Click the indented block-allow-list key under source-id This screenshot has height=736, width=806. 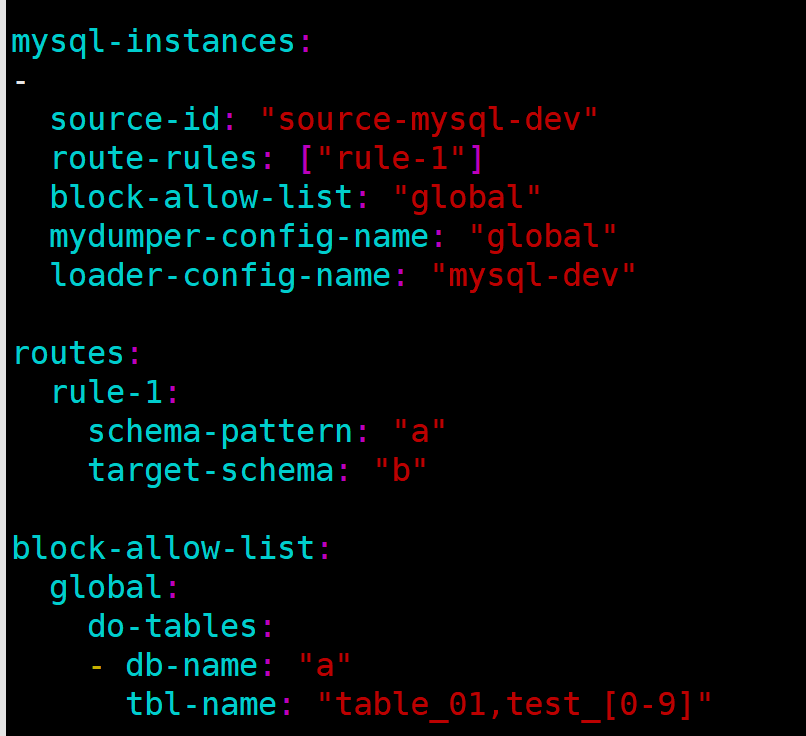(x=201, y=197)
